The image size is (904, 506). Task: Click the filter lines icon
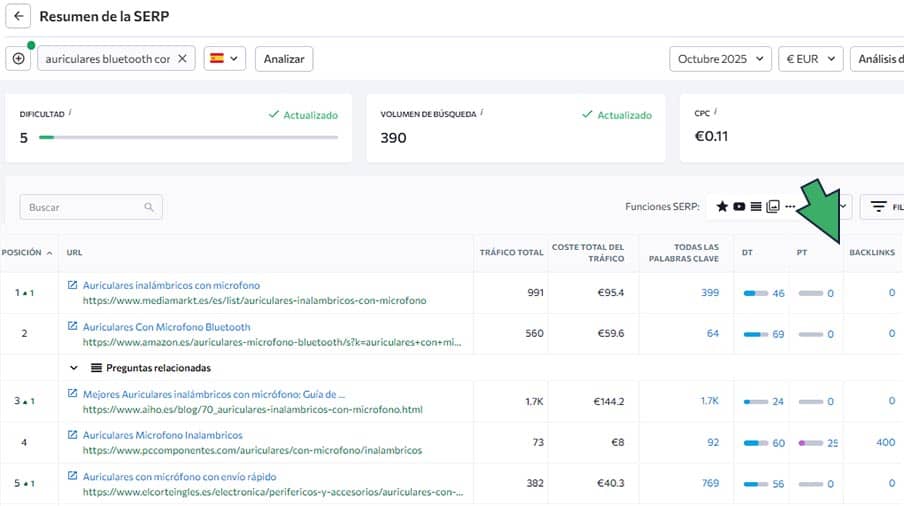[x=879, y=207]
